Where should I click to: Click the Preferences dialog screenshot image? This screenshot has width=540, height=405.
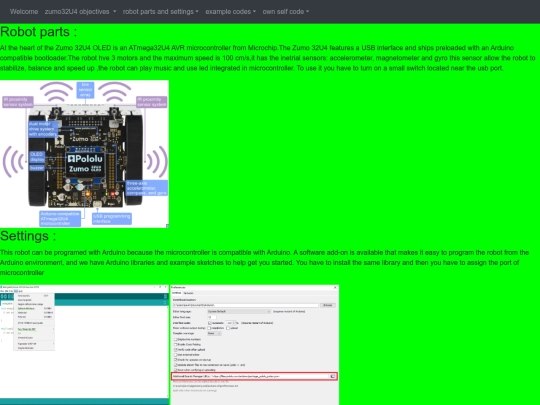(x=255, y=345)
